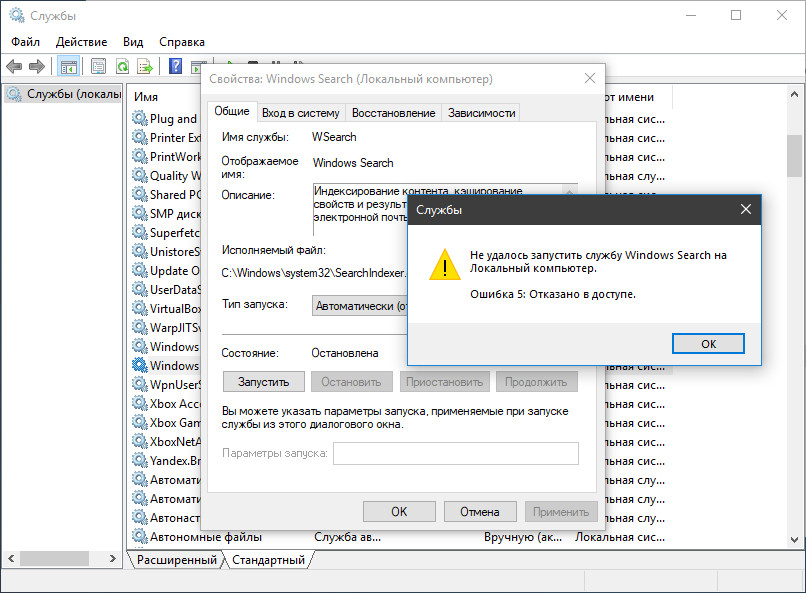The image size is (806, 593).
Task: Click the Вручную (ак... startup type cell
Action: point(523,537)
